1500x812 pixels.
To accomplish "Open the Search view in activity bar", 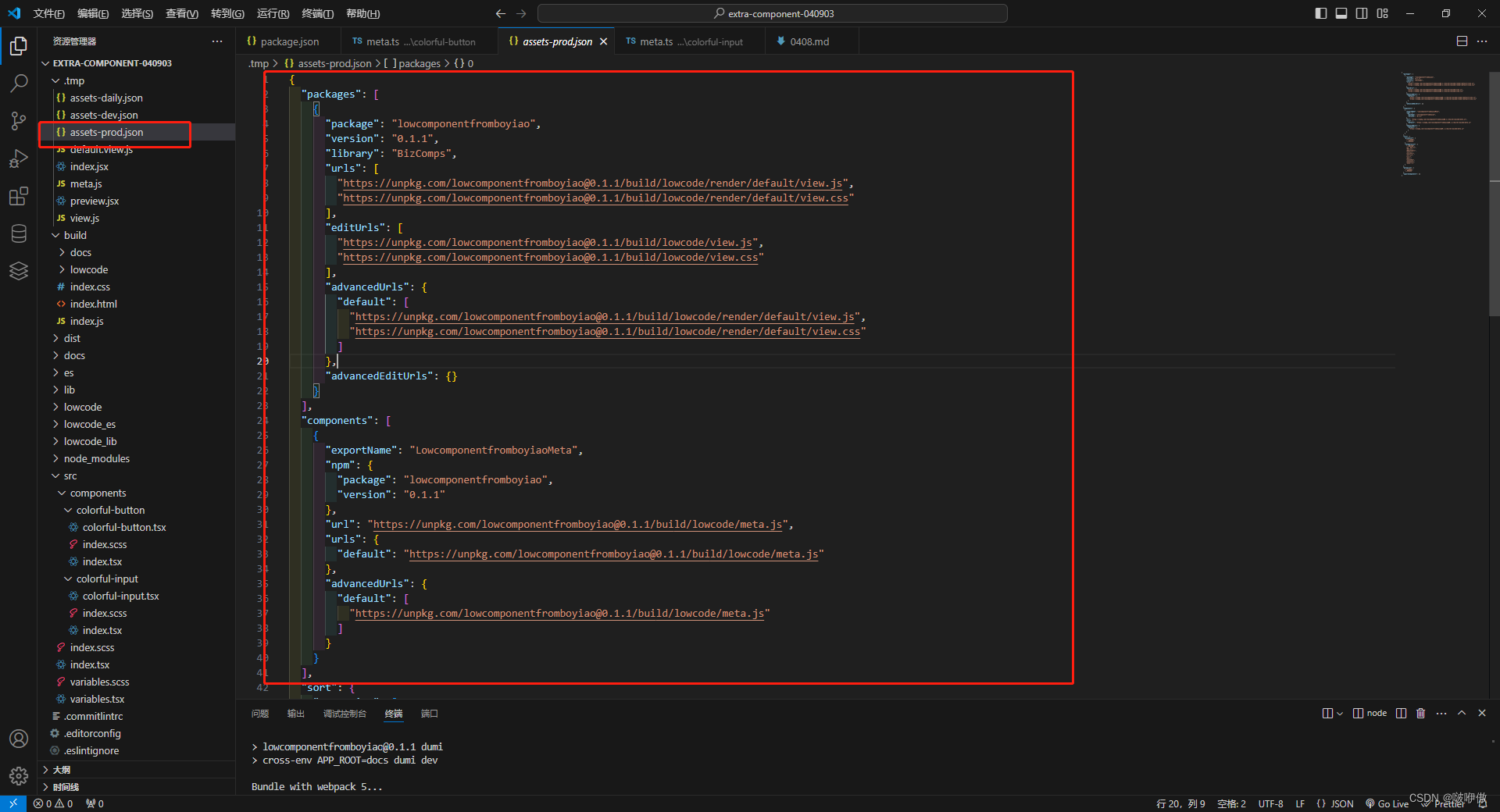I will coord(19,83).
